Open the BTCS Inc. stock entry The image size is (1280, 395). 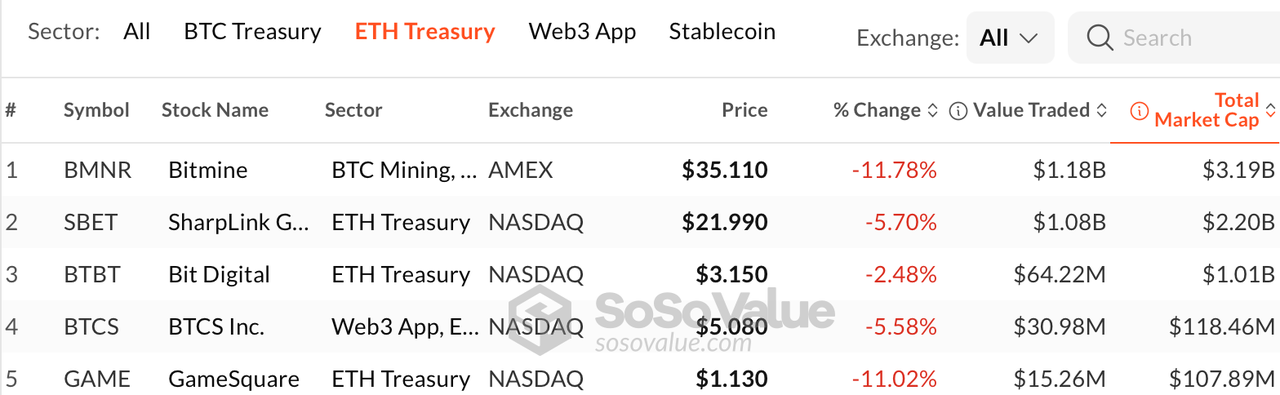pos(216,326)
